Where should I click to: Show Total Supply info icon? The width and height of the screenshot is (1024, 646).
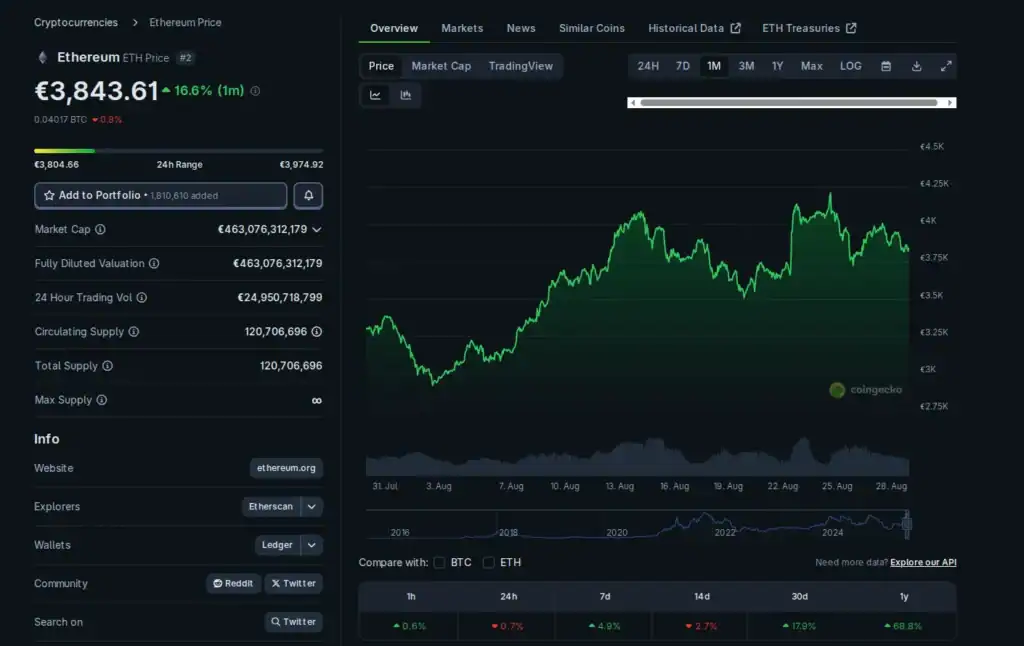pyautogui.click(x=108, y=366)
